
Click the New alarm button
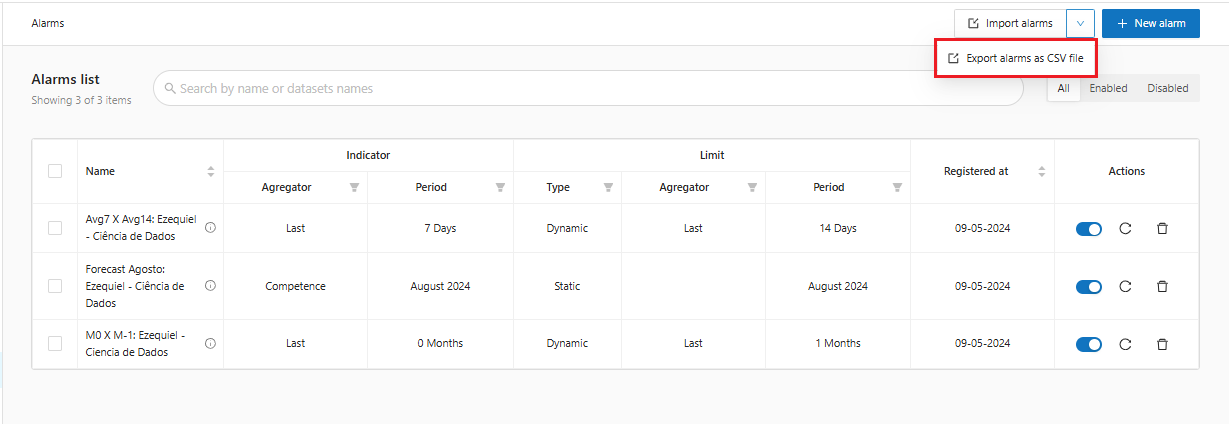coord(1150,23)
